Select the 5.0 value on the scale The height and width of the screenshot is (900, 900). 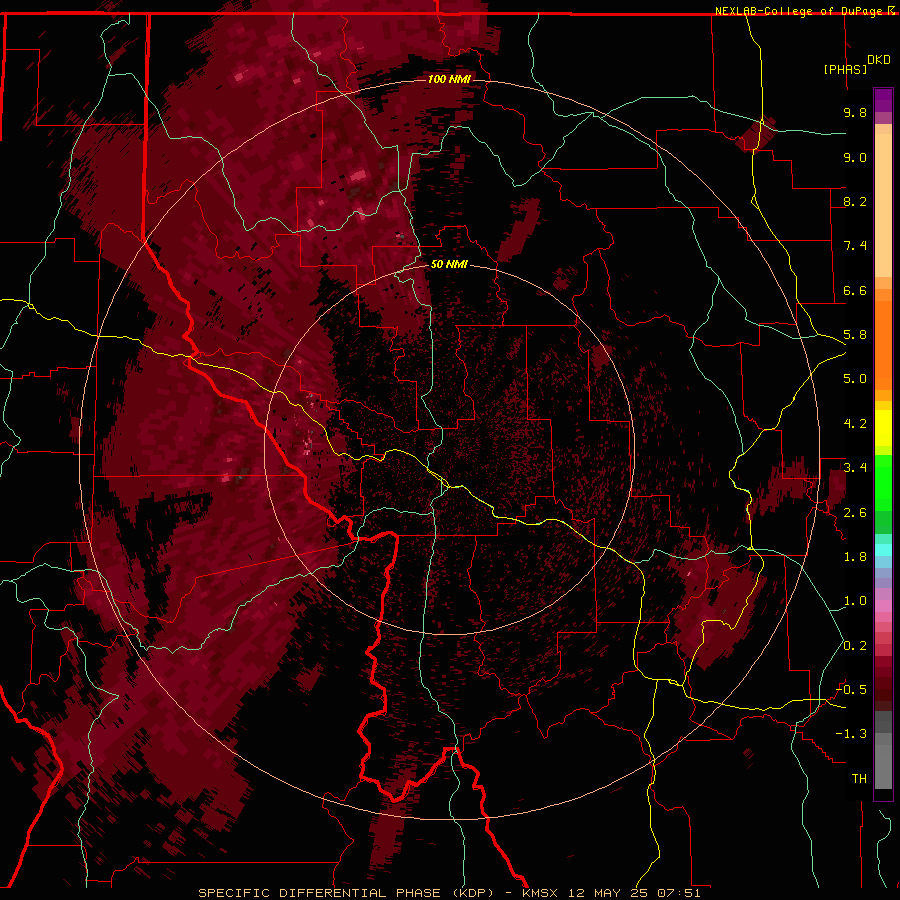click(x=855, y=379)
